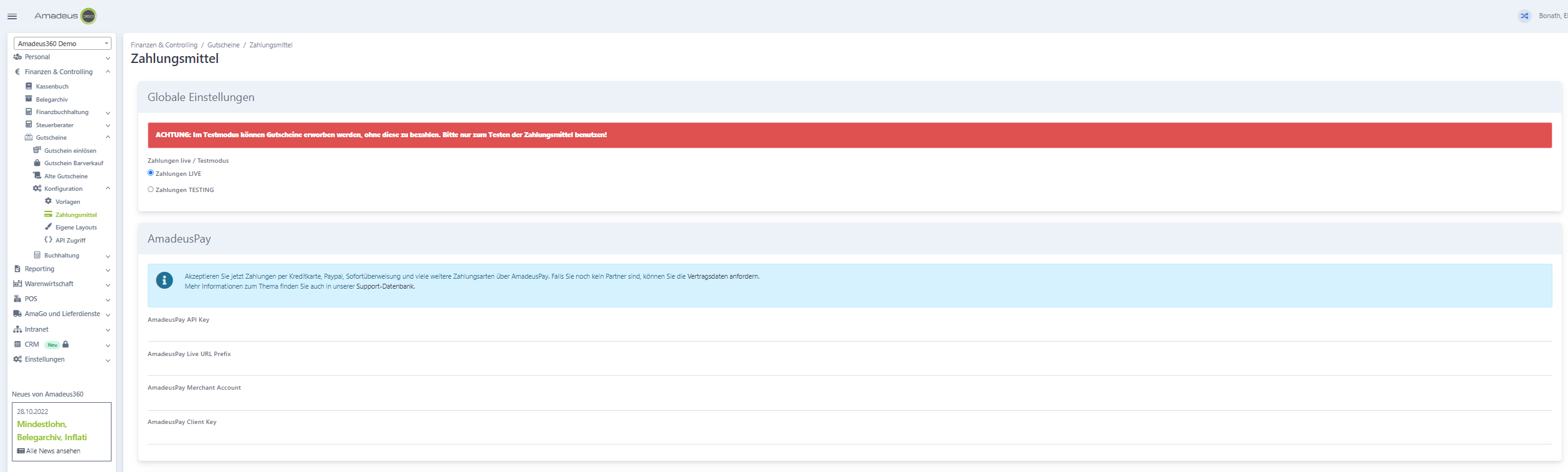Click the Personal people icon
1568x472 pixels.
tap(17, 57)
